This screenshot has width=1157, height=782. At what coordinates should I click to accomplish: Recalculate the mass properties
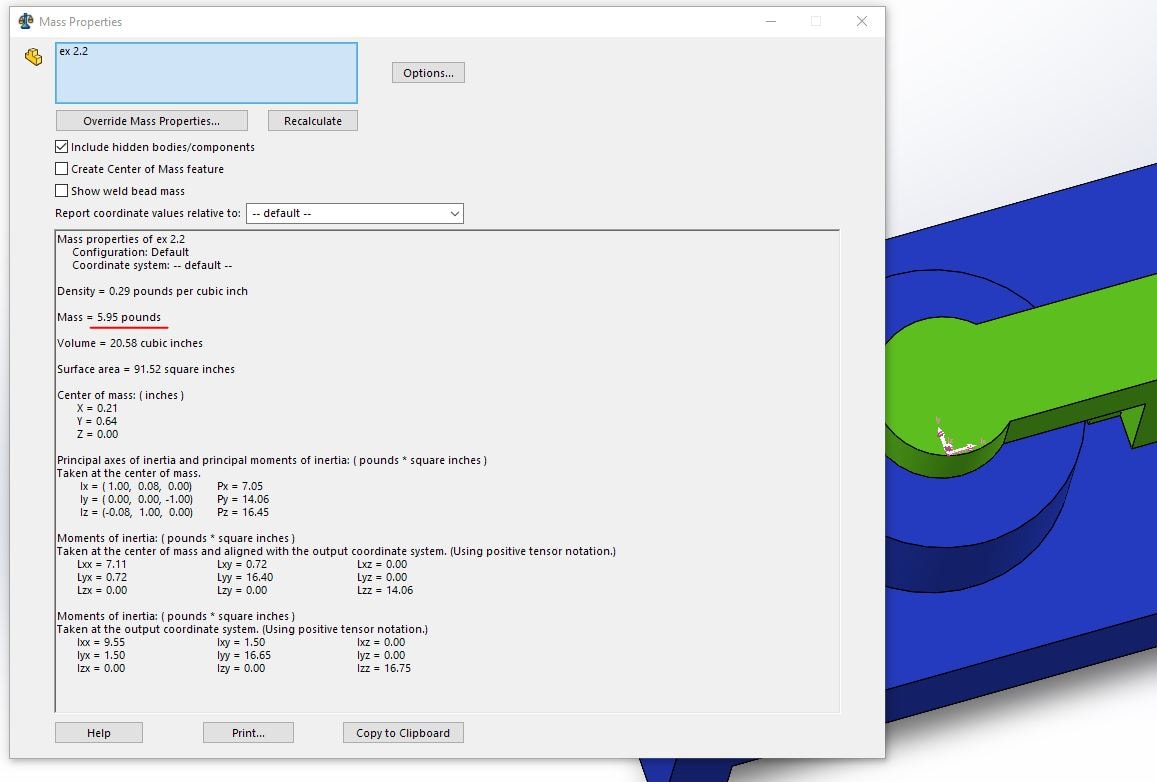[x=313, y=121]
